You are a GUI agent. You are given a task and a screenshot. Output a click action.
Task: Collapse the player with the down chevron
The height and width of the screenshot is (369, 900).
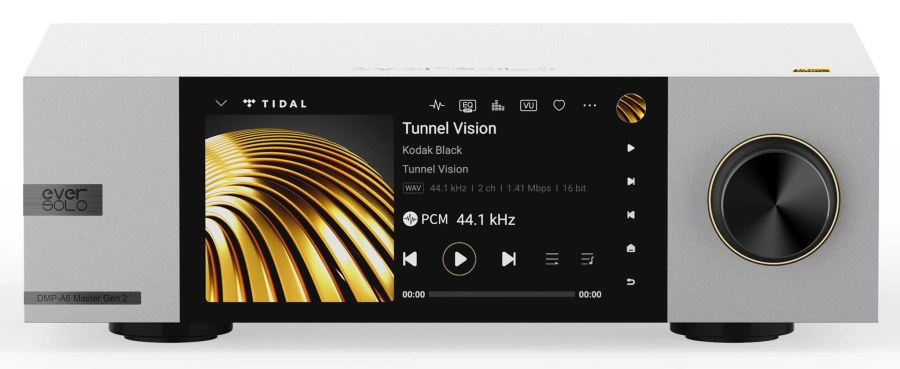click(x=221, y=103)
